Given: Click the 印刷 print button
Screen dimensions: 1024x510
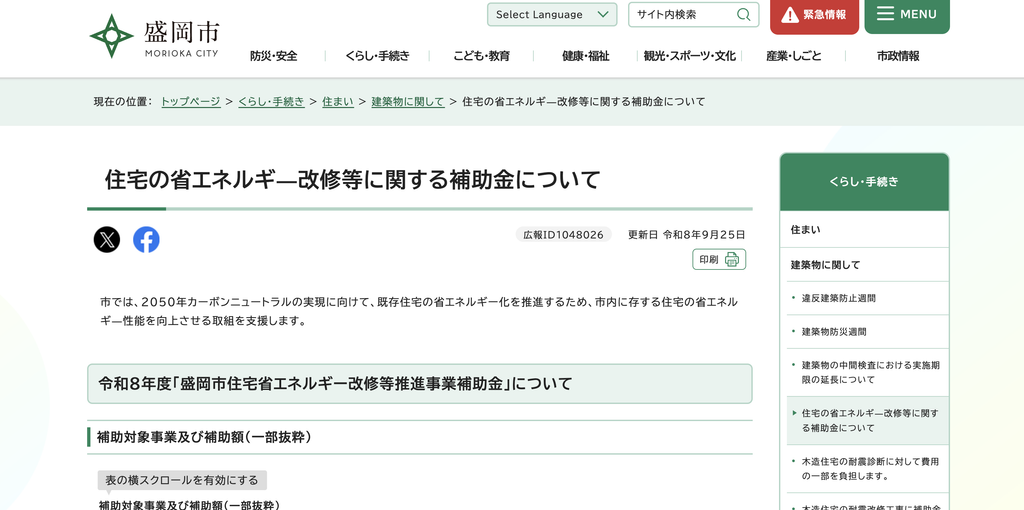Looking at the screenshot, I should (719, 259).
